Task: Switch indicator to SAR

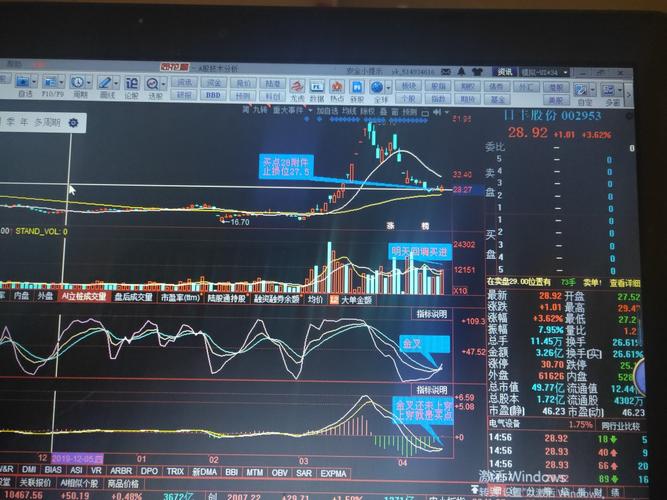Action: click(x=304, y=473)
